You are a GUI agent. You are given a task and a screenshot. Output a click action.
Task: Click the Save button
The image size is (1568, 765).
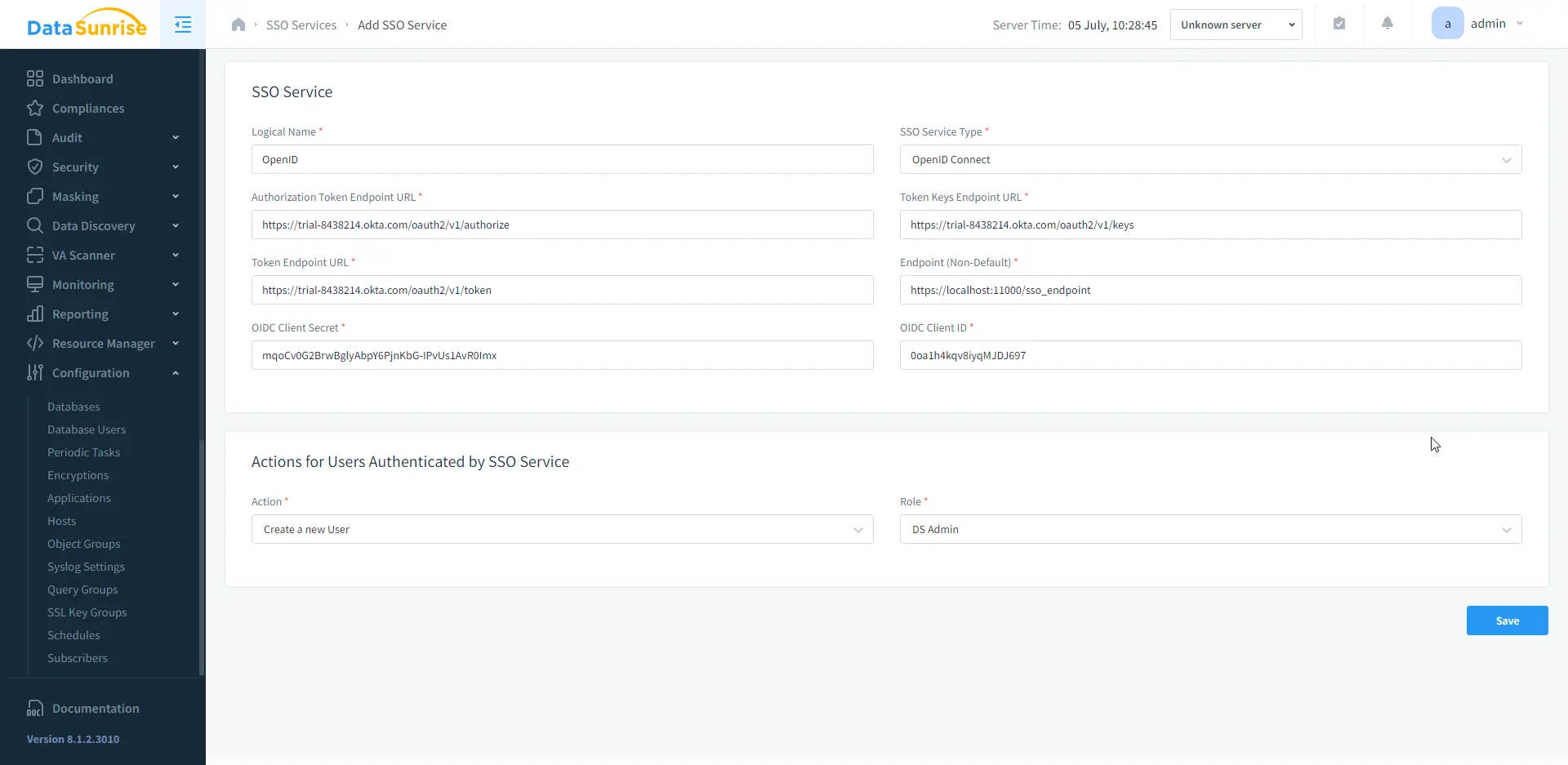pos(1507,620)
